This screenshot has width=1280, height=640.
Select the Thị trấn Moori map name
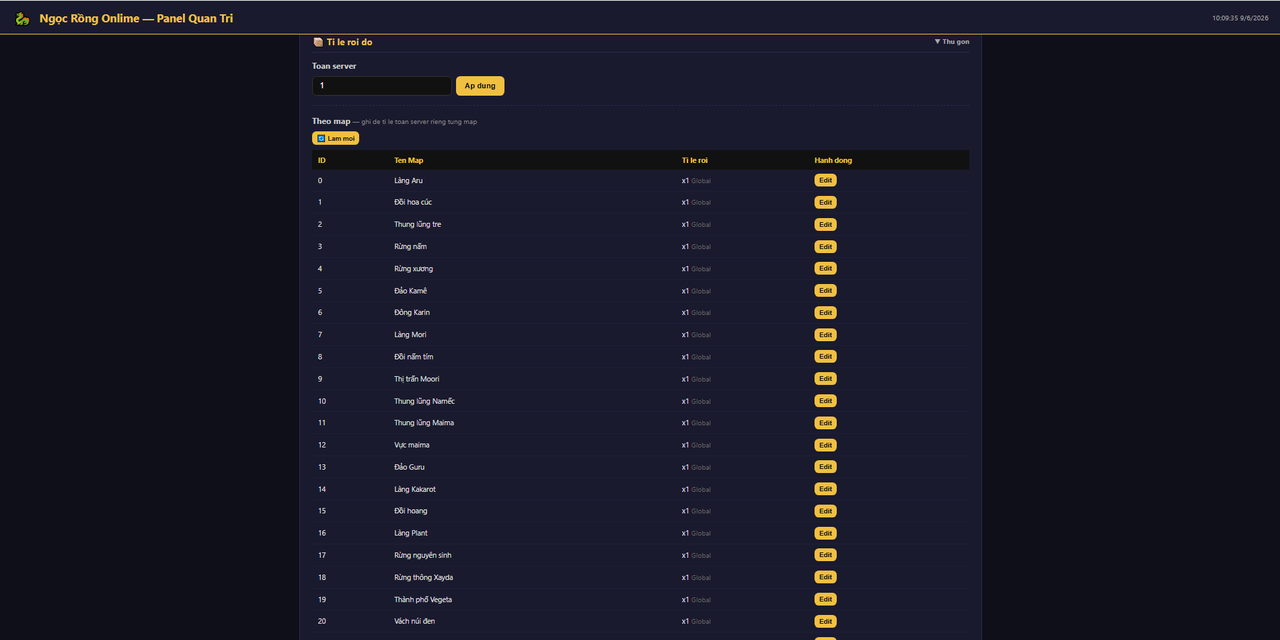(416, 378)
